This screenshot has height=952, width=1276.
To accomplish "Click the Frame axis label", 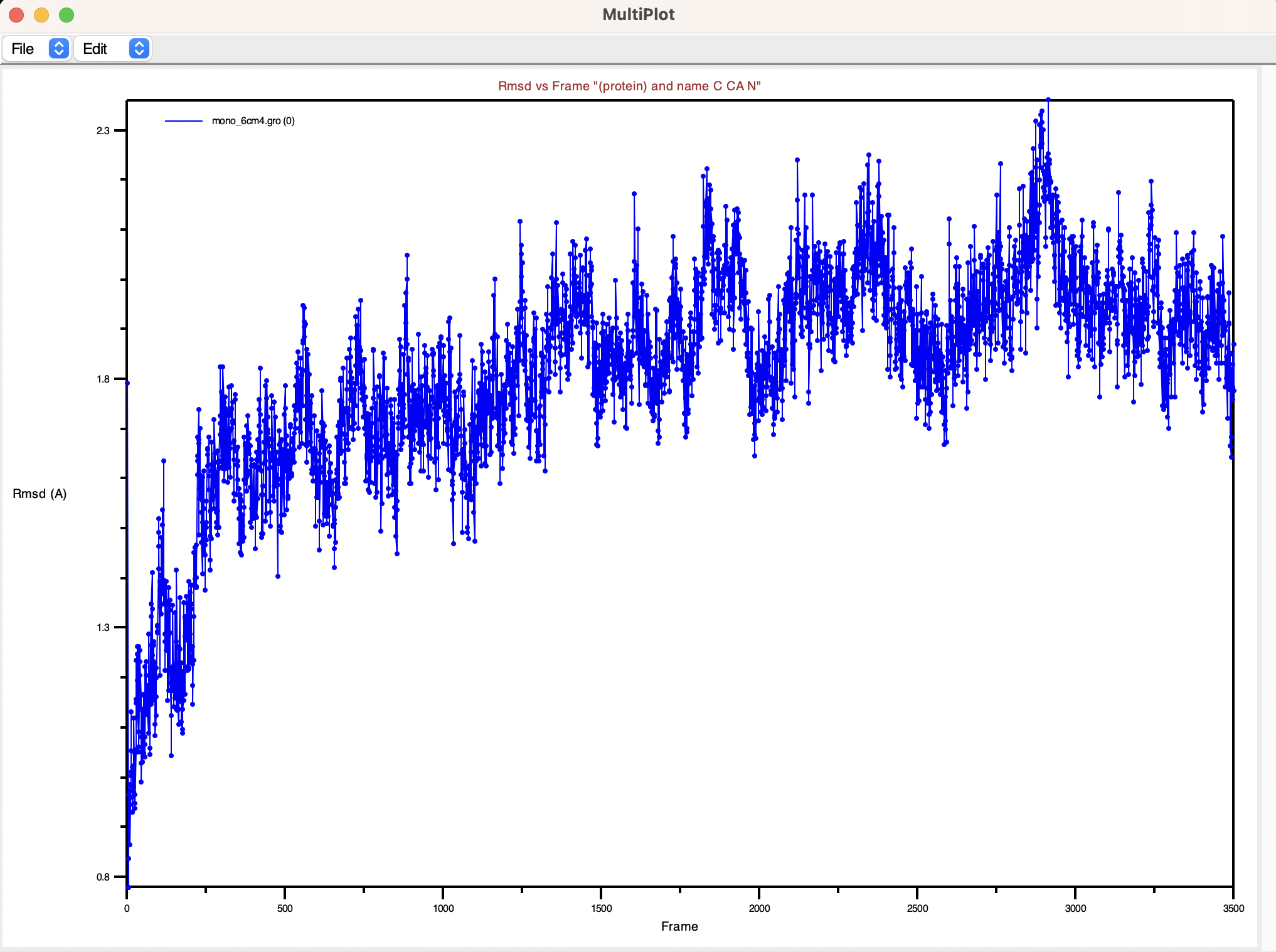I will [x=679, y=926].
